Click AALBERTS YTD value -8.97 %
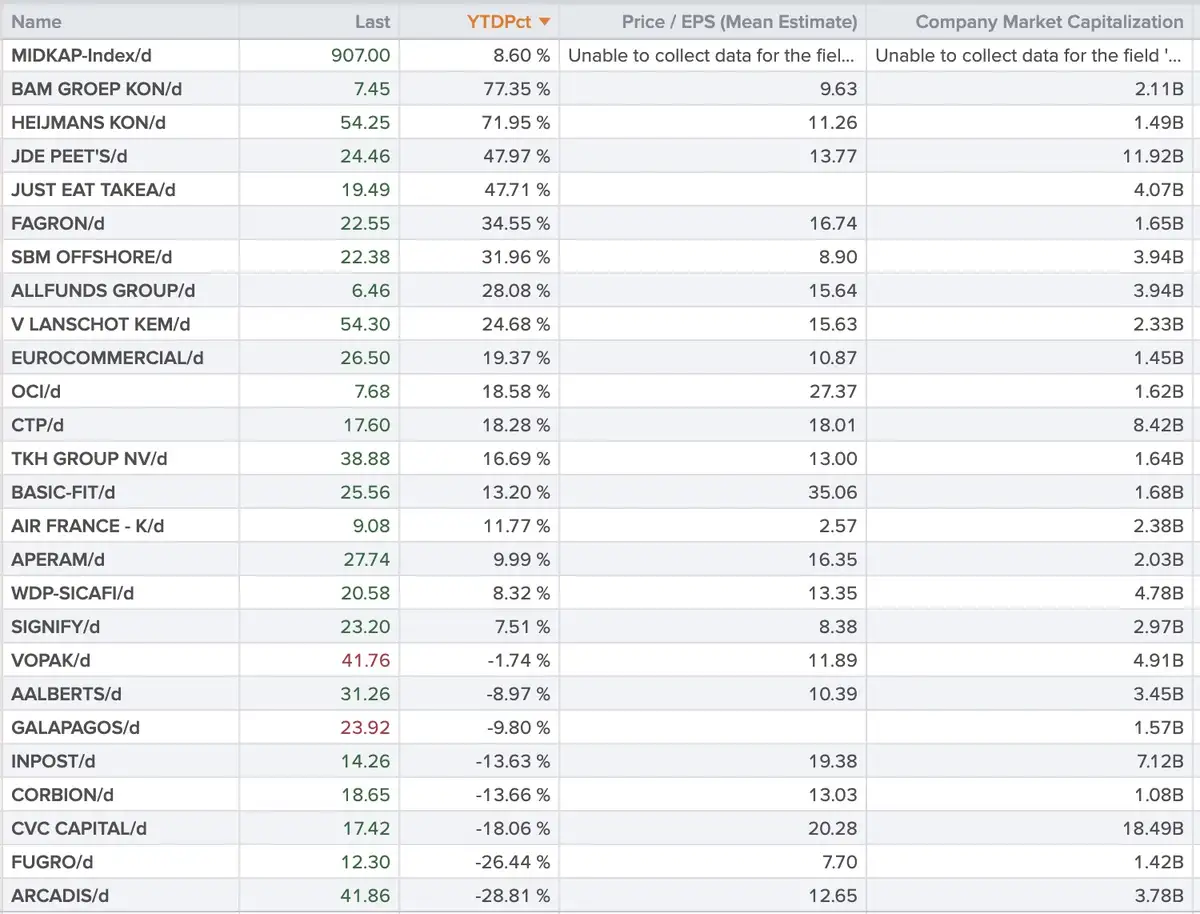This screenshot has height=914, width=1200. (x=519, y=694)
